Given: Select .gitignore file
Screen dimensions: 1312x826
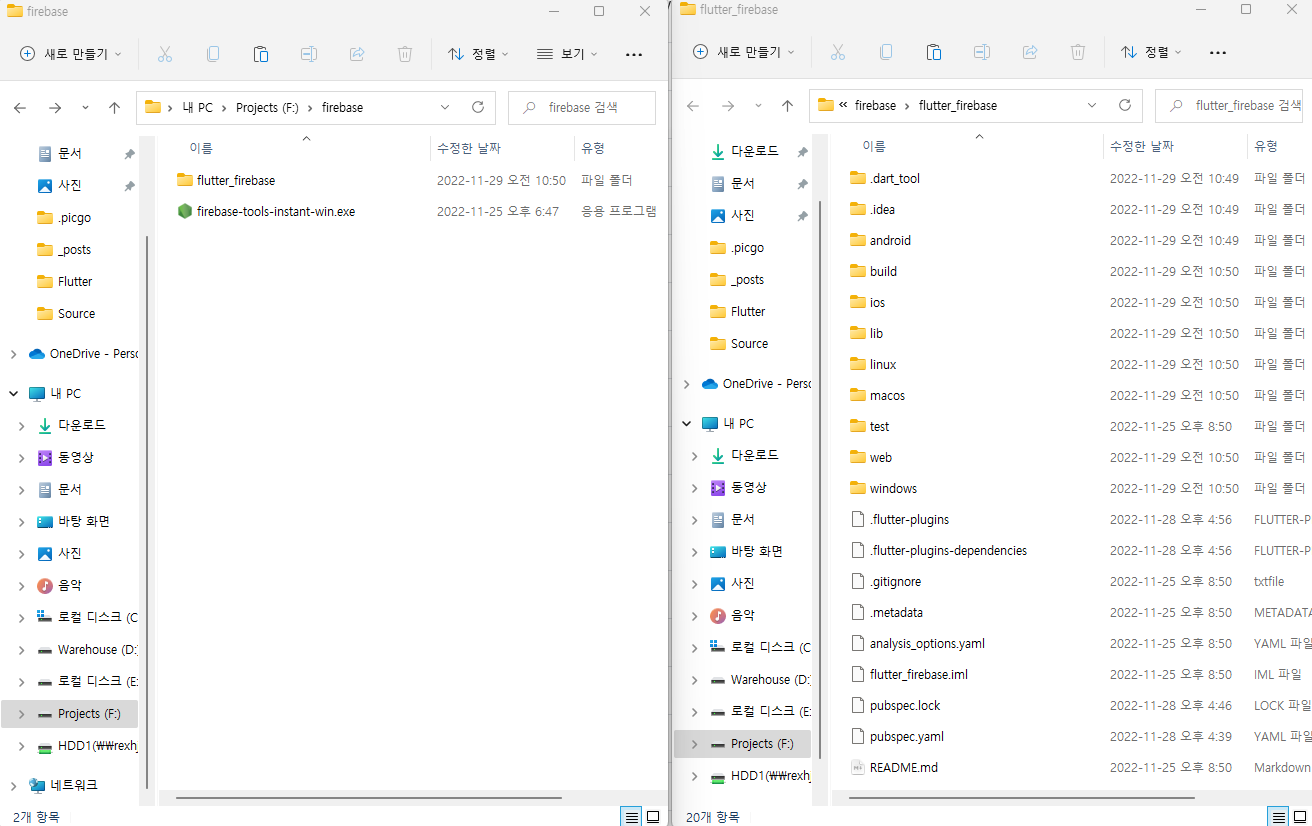Looking at the screenshot, I should pyautogui.click(x=885, y=581).
